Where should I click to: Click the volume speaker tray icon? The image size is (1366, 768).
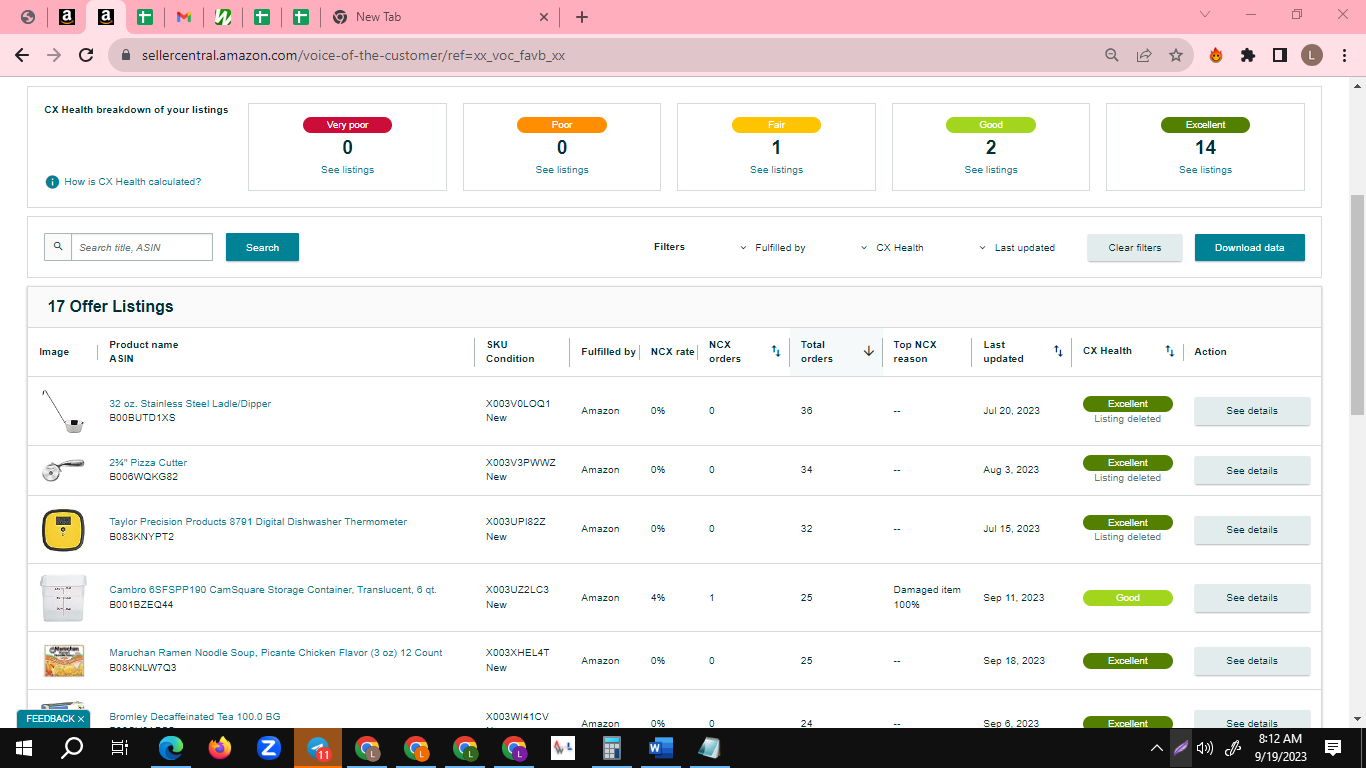1205,748
